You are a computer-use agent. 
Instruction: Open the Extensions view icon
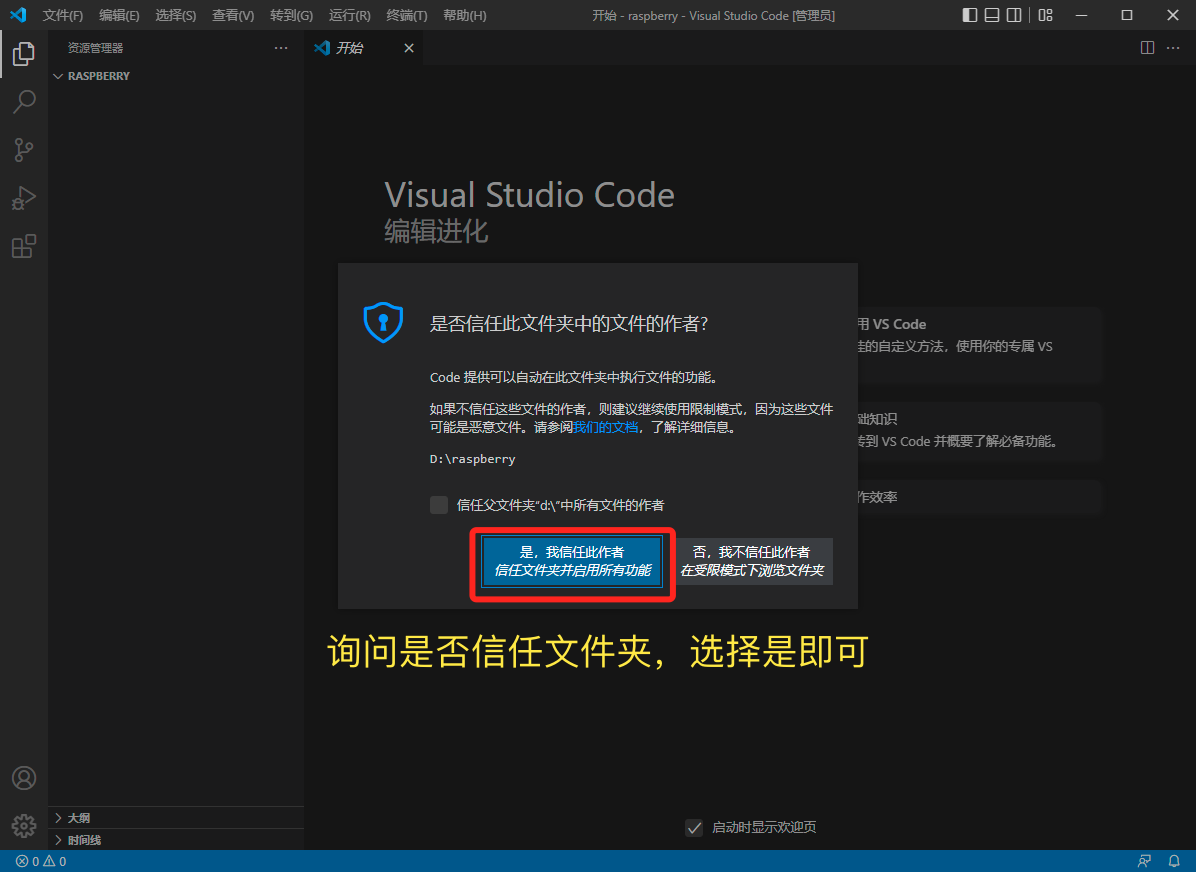pos(24,246)
